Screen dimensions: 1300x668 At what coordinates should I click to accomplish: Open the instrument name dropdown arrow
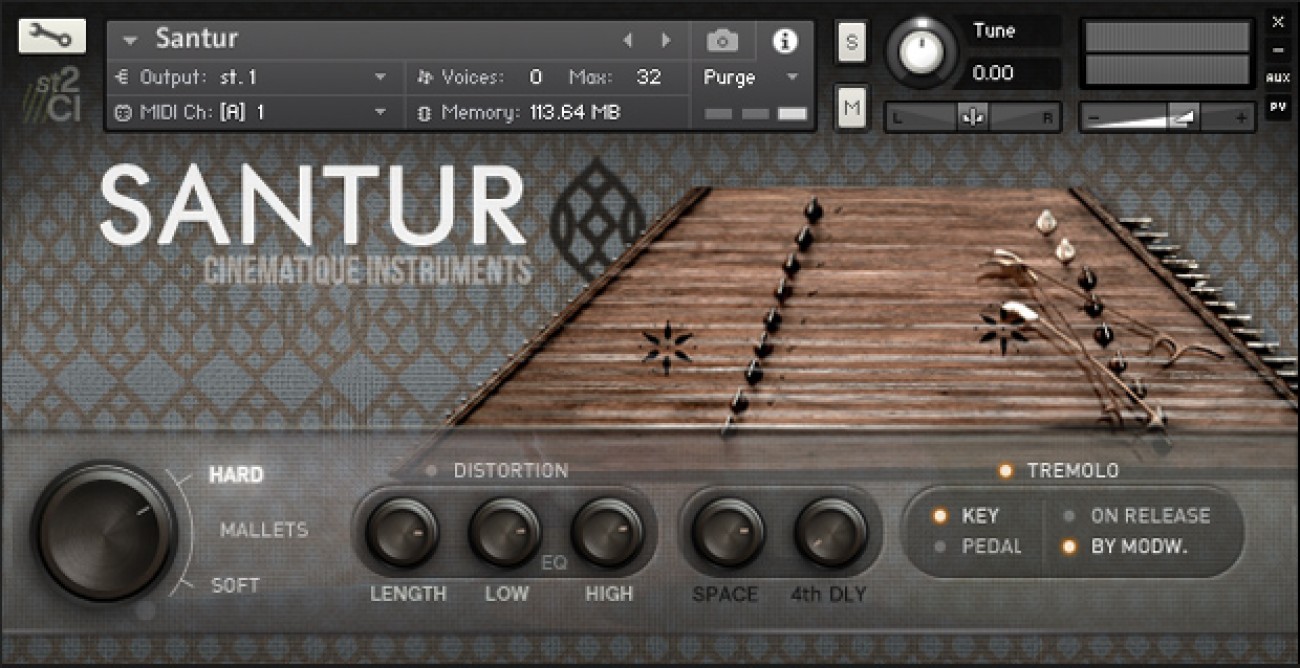coord(130,41)
